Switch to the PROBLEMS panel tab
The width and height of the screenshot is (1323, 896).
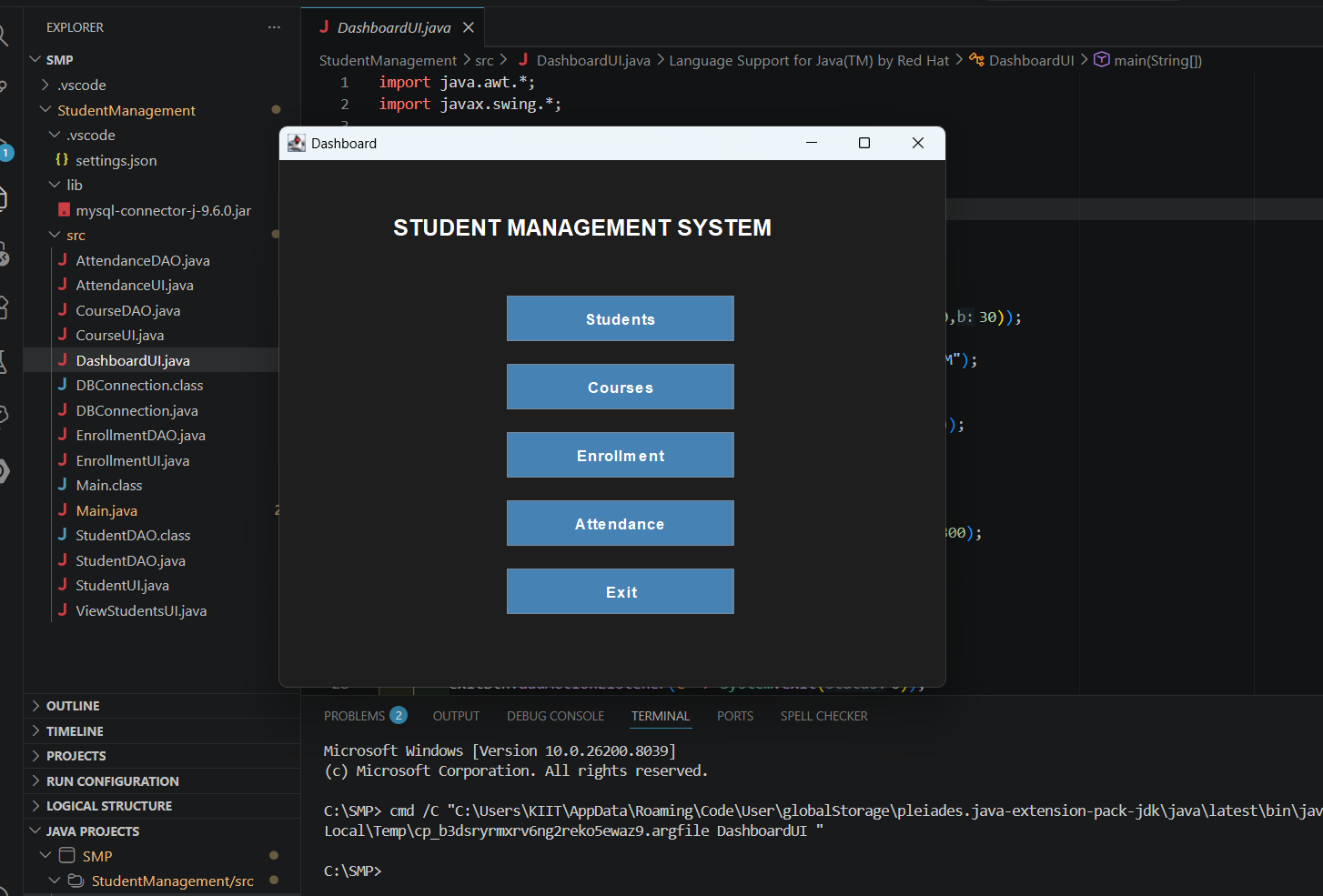coord(354,716)
